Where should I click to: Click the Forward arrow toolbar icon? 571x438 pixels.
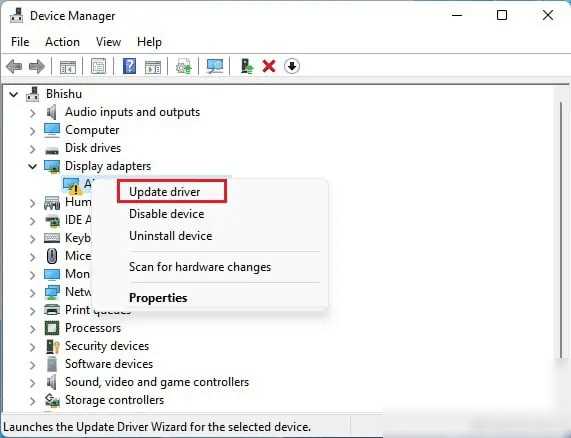36,67
